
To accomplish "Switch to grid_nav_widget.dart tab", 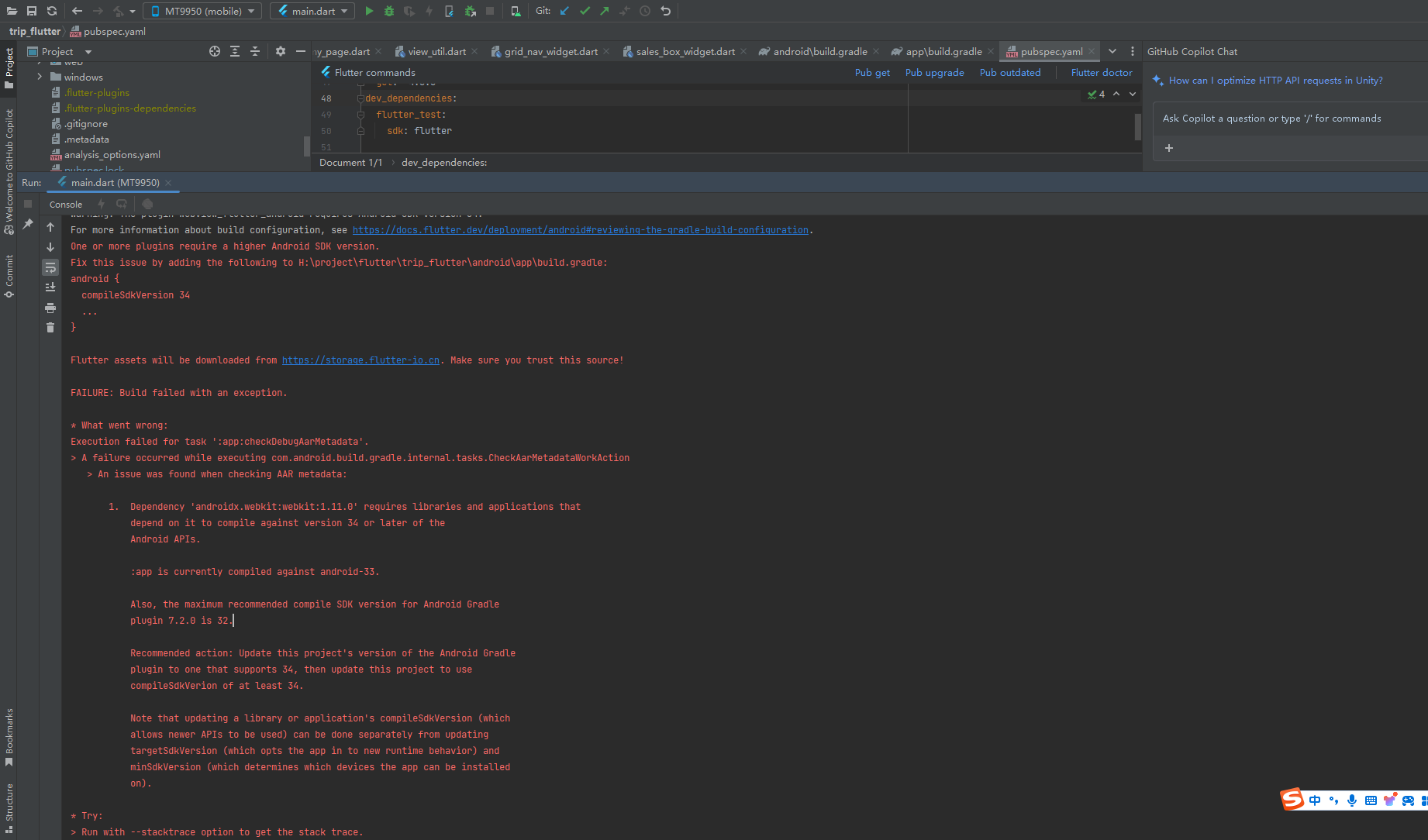I will coord(550,51).
